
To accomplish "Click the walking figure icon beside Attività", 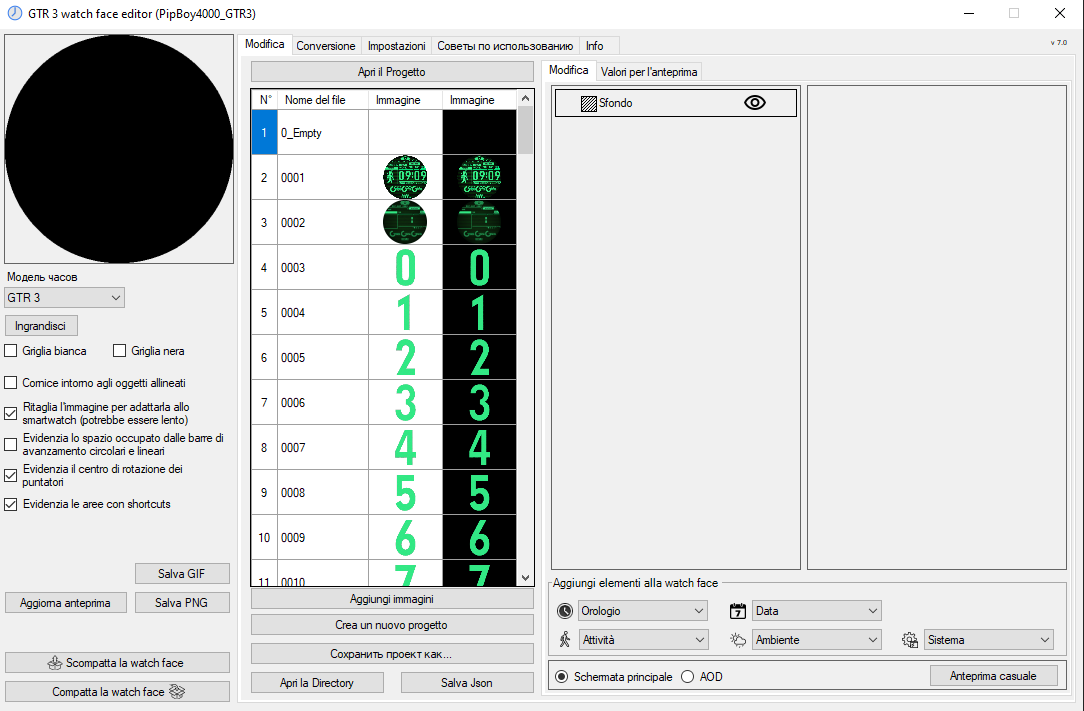I will 565,640.
